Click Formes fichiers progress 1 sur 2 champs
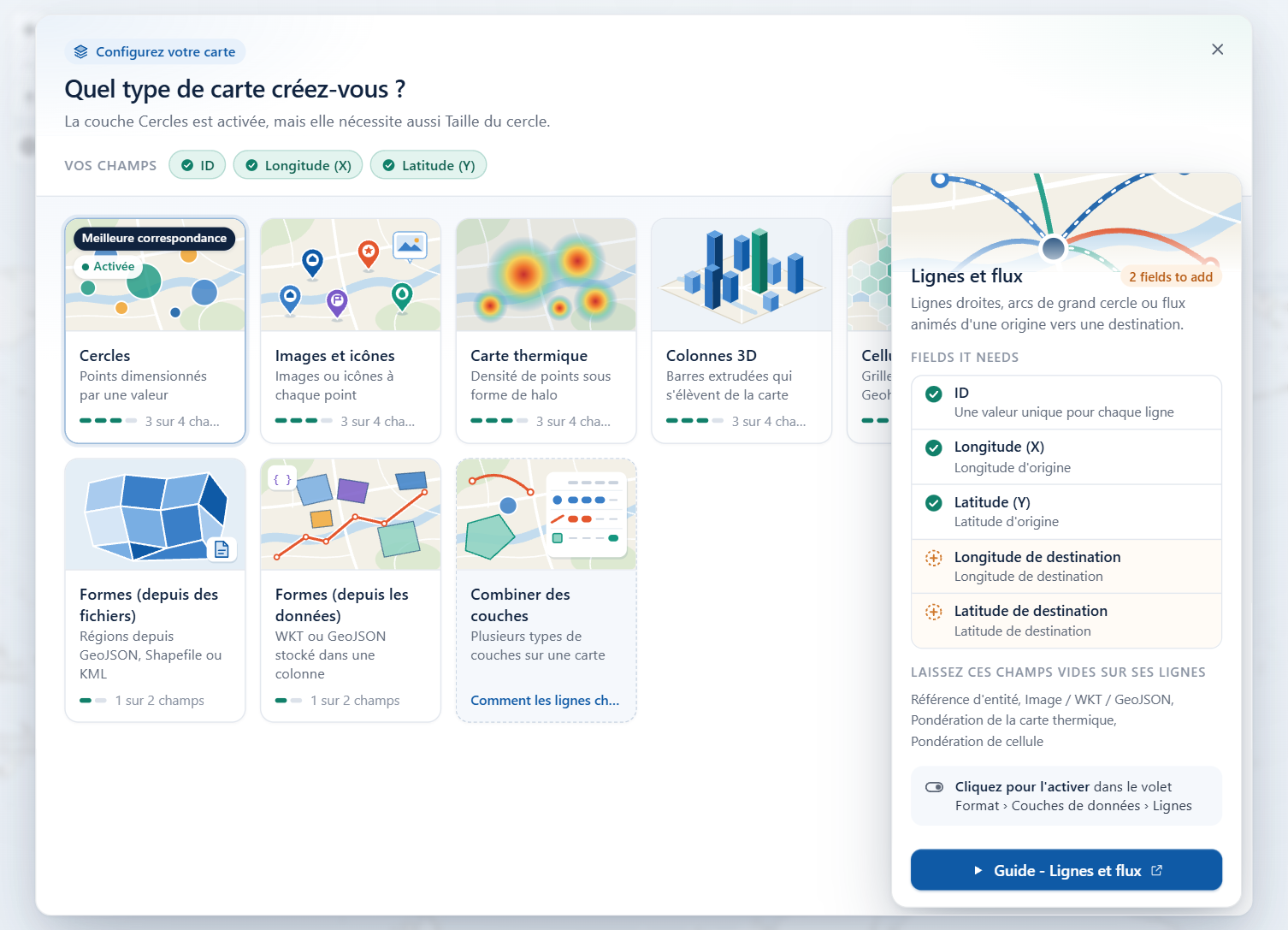The width and height of the screenshot is (1288, 930). pos(142,701)
